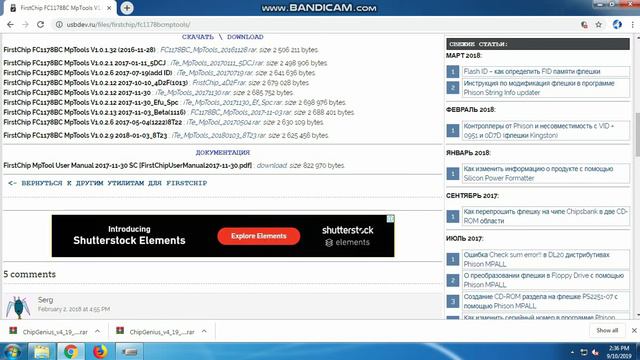Expand options for second ChipGenius download

(x=204, y=331)
